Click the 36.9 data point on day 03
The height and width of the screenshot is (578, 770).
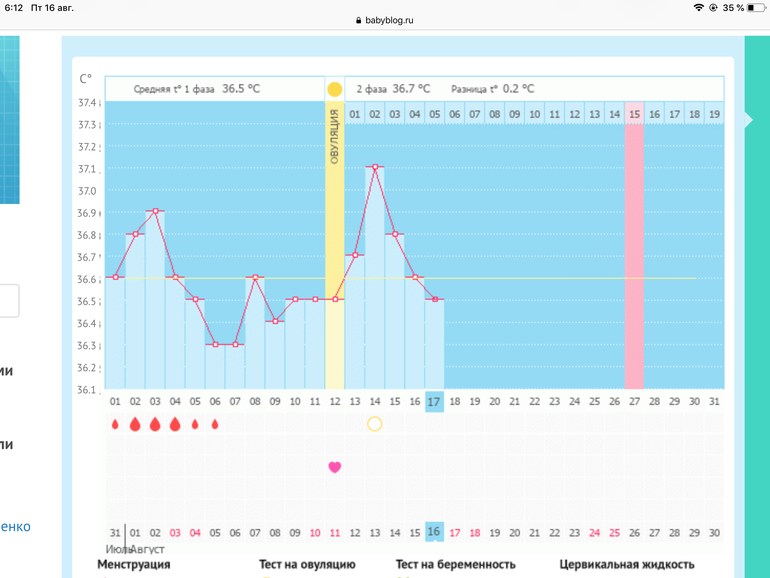(x=155, y=211)
